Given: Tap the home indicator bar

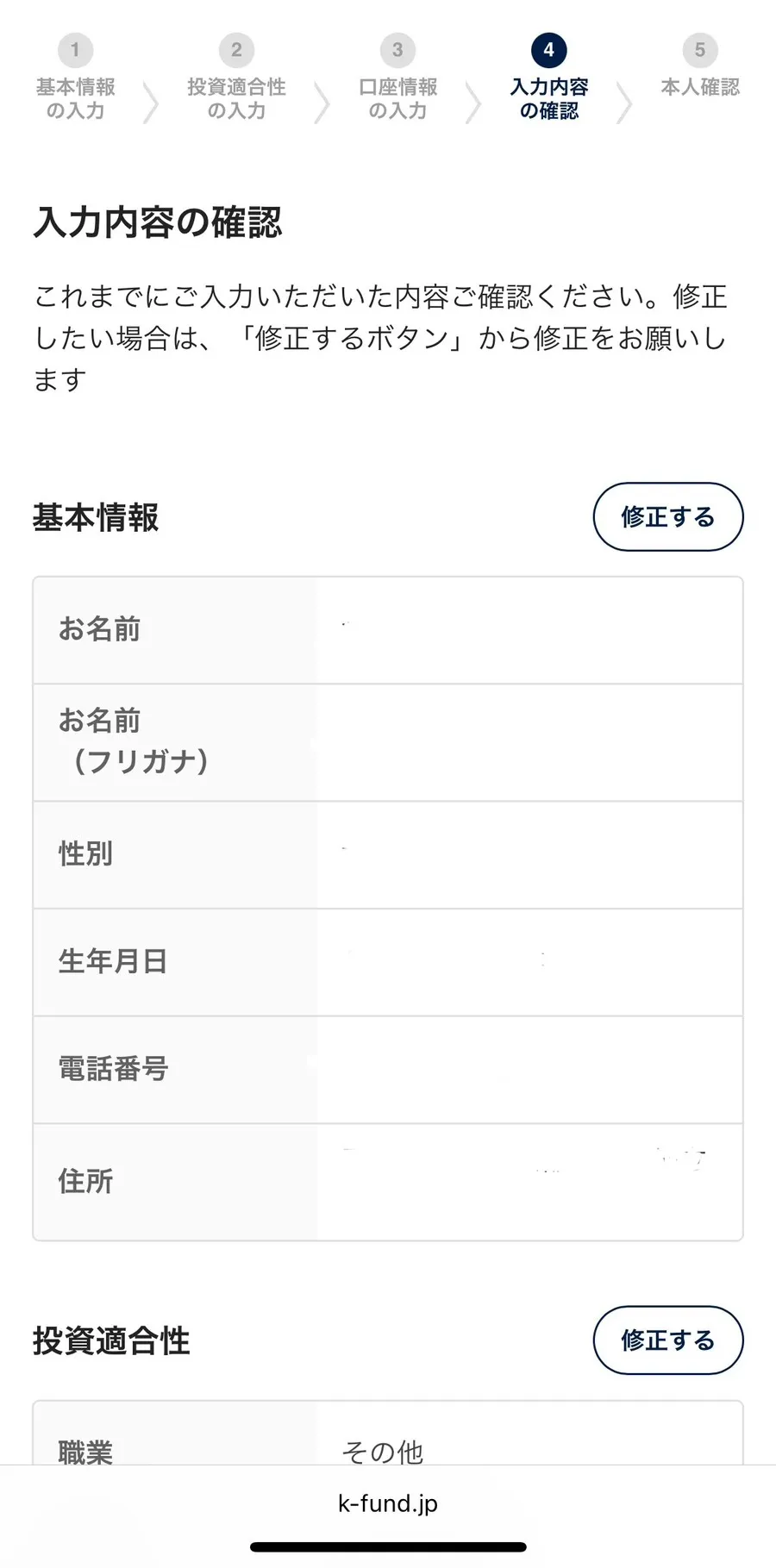Looking at the screenshot, I should point(388,1547).
